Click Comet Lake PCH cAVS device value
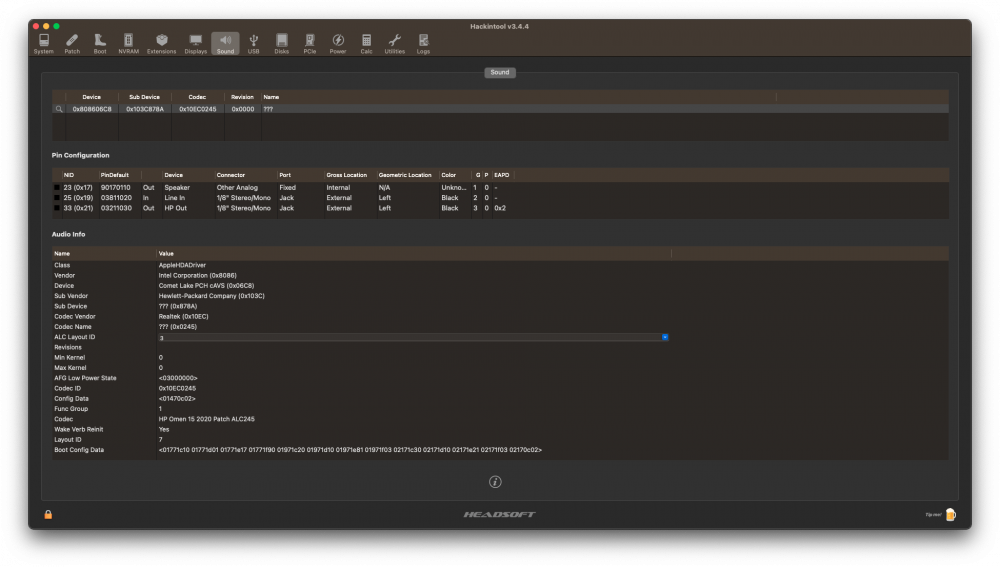The image size is (1000, 567). click(x=206, y=286)
